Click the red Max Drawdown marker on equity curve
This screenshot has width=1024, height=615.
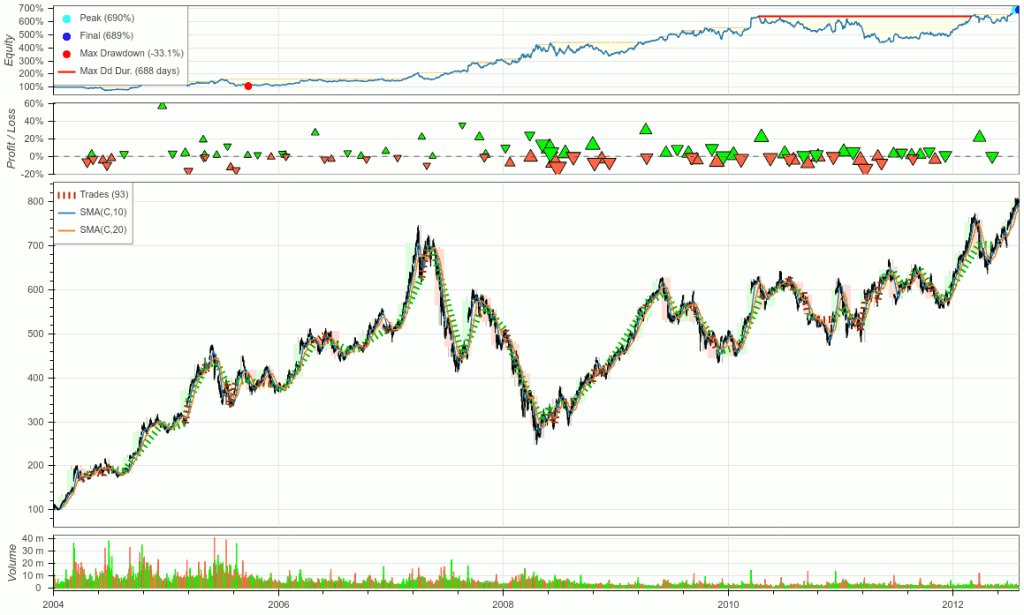248,86
